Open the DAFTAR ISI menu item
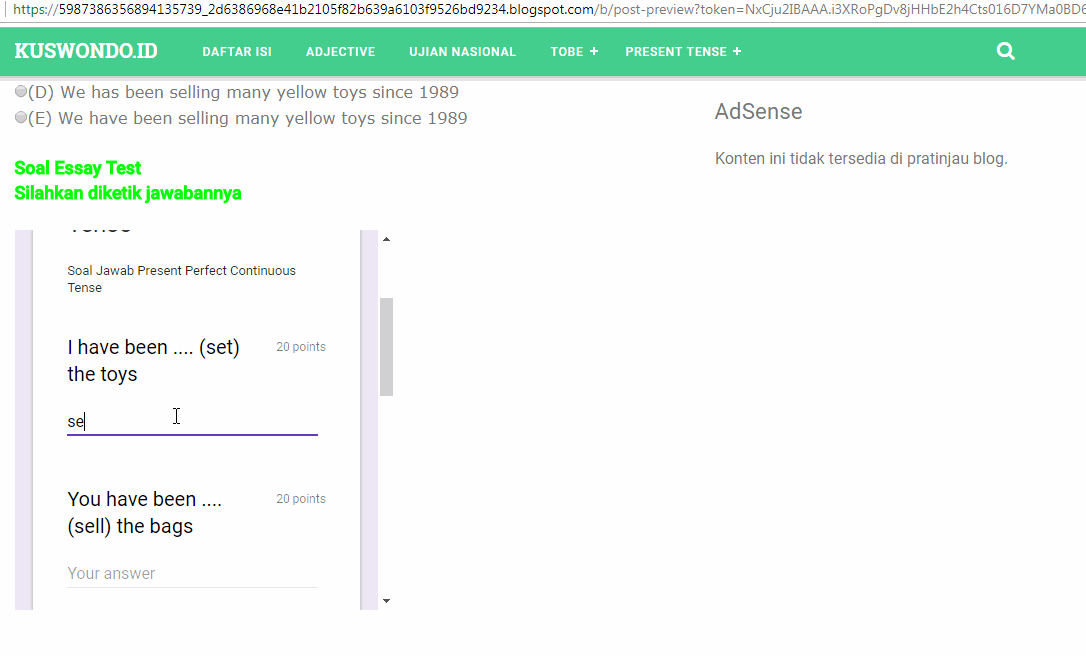 [x=237, y=52]
